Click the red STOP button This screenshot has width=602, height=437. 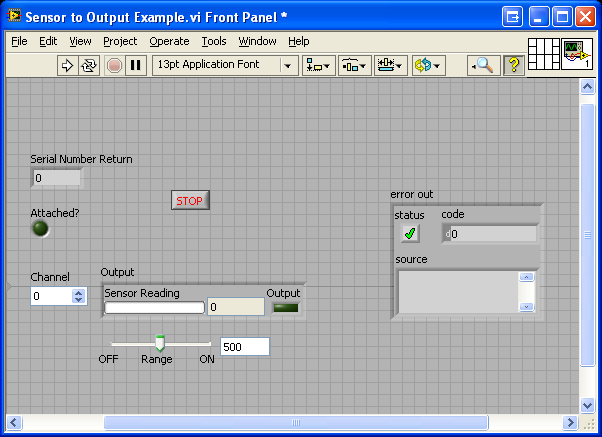(190, 200)
